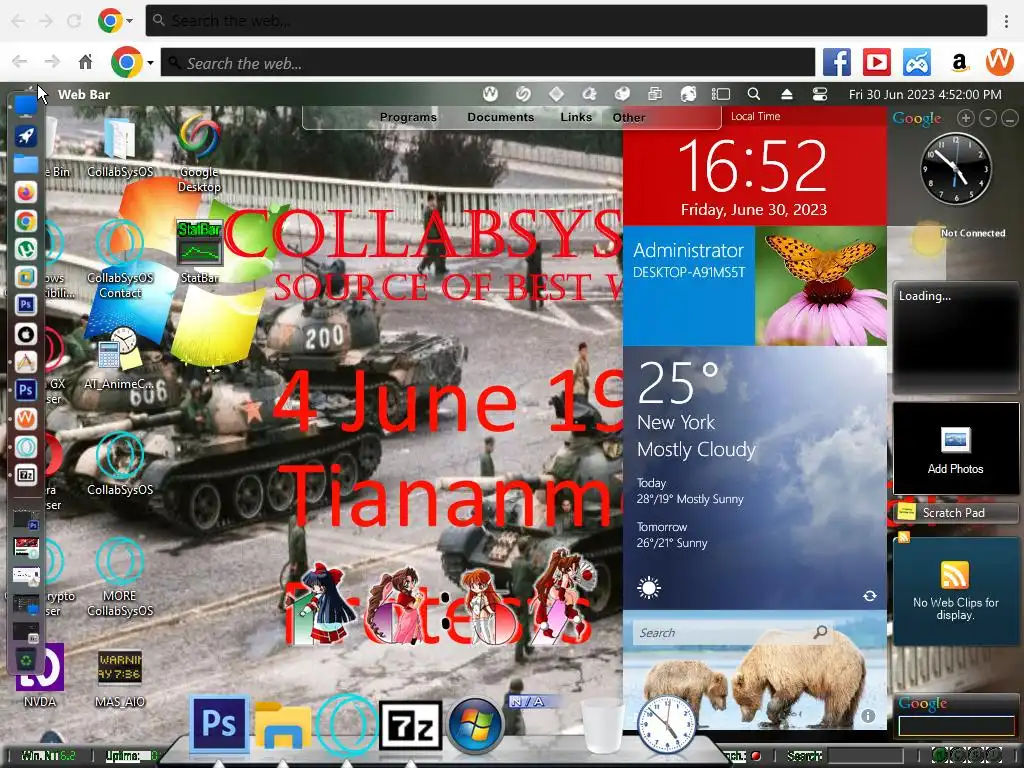Screen dimensions: 1024x768
Task: Open the Amazon shortcut in toolbar
Action: tap(959, 63)
